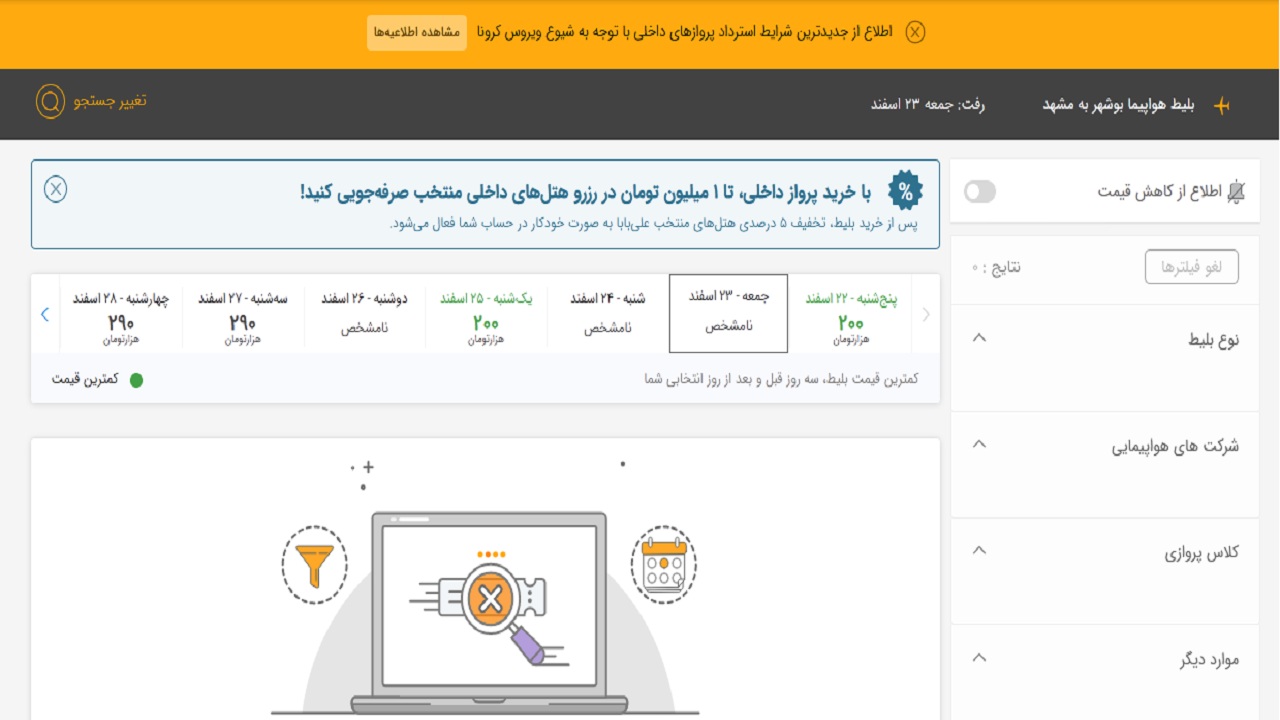Close the orange Corona notice banner
This screenshot has height=720, width=1280.
[915, 32]
